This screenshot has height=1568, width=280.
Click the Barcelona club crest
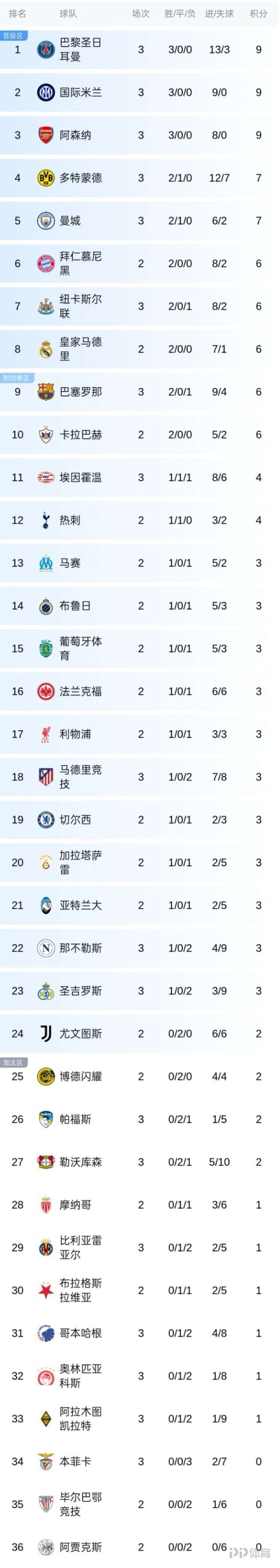[x=45, y=392]
